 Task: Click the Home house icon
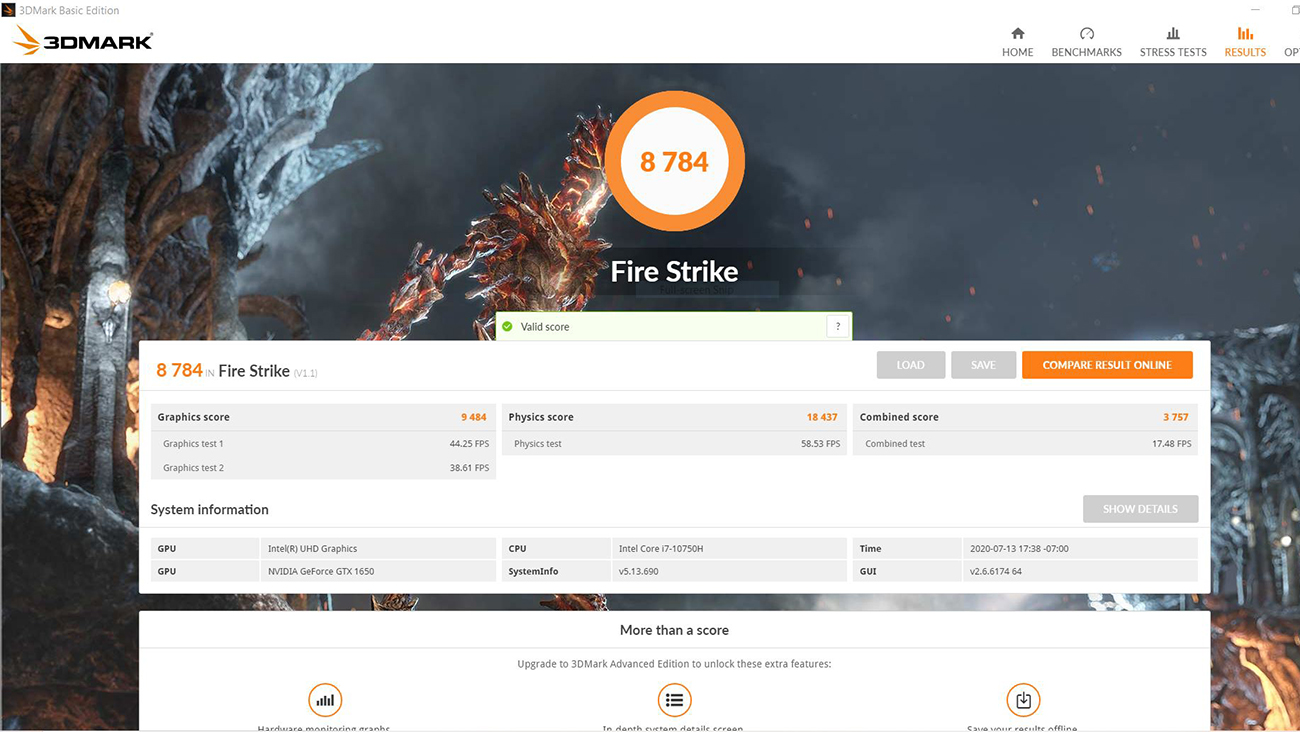point(1017,33)
